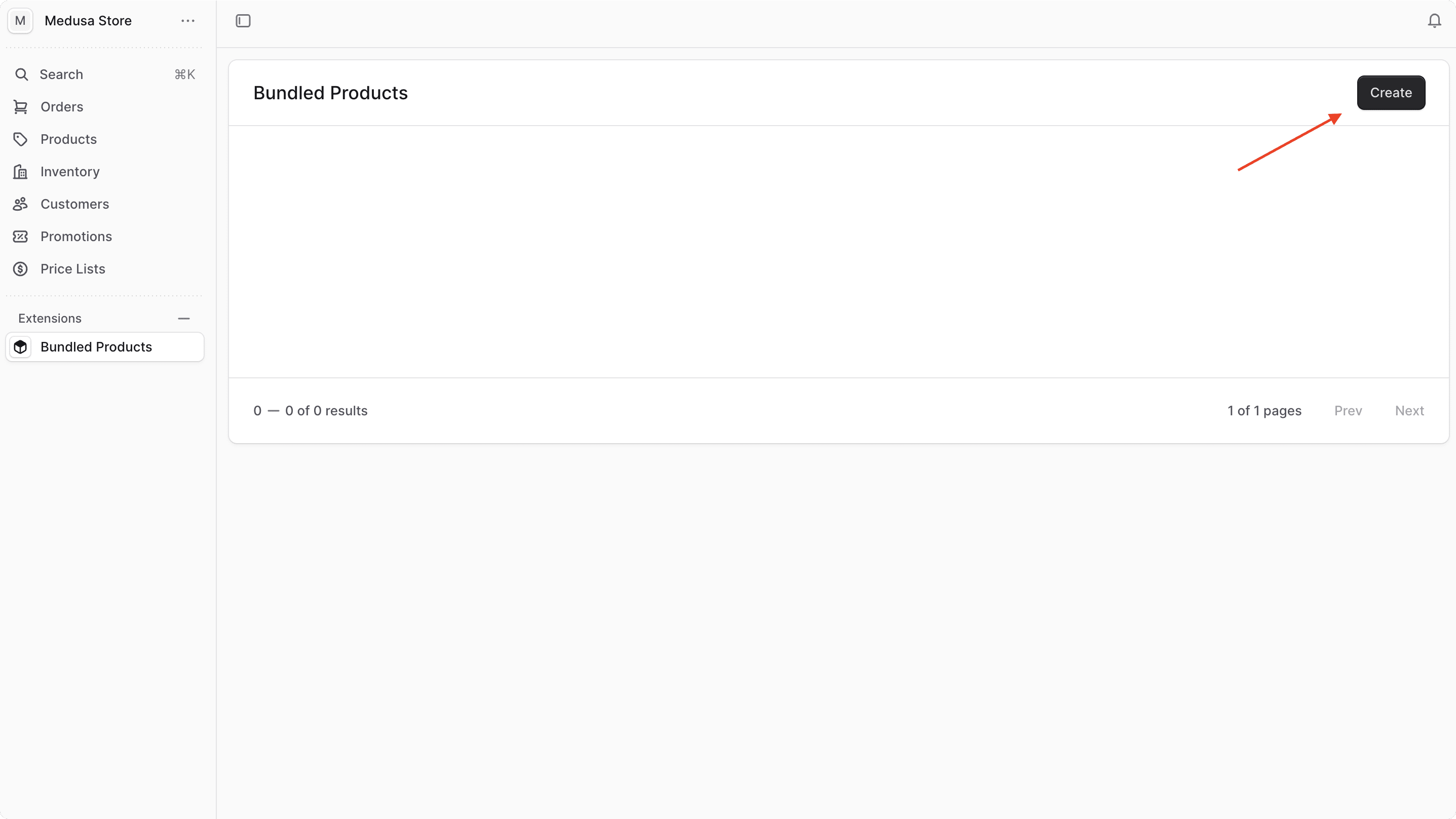Select Bundled Products in the sidebar
Viewport: 1456px width, 819px height.
[96, 346]
